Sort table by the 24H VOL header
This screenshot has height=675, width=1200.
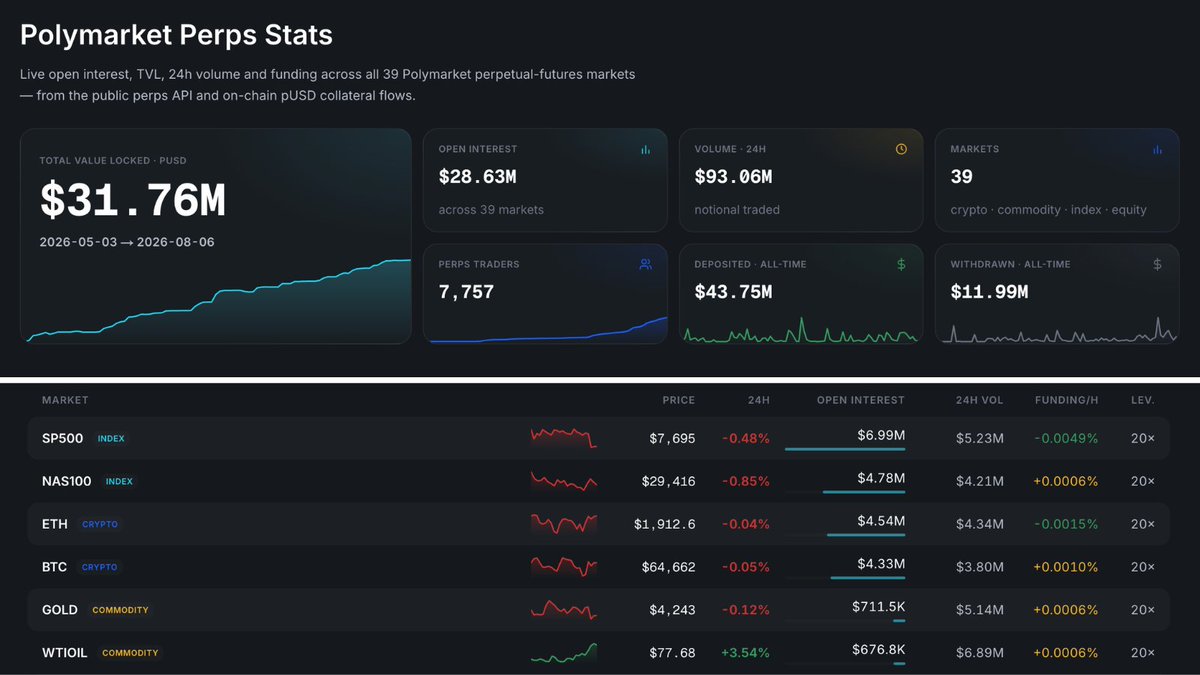tap(979, 400)
